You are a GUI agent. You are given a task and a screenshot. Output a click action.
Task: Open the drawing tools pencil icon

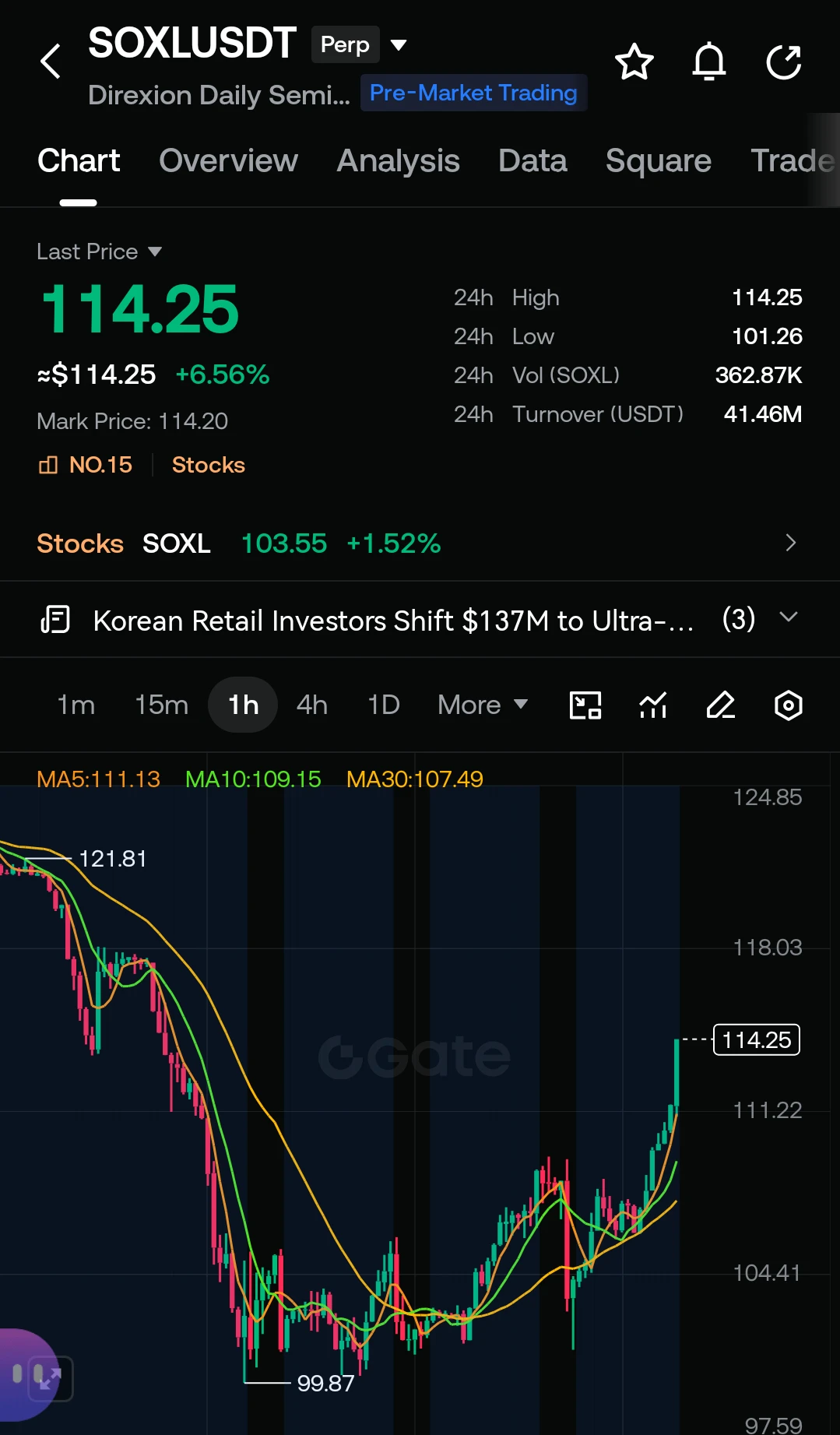[721, 705]
